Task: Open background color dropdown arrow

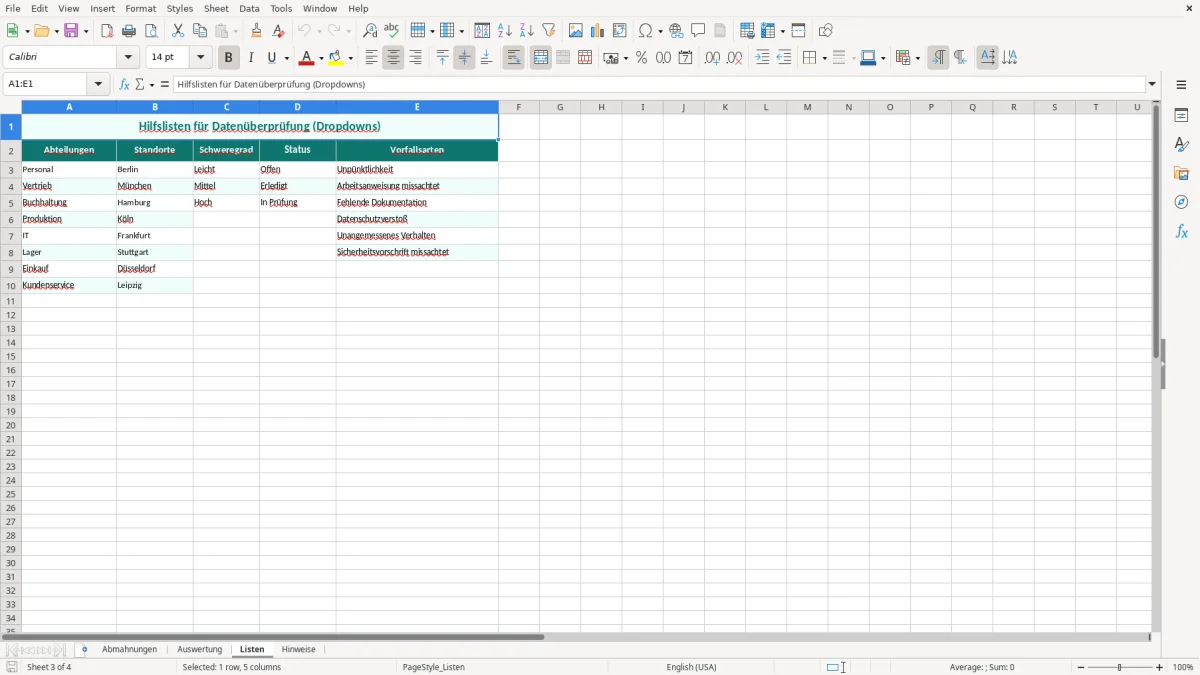Action: tap(350, 58)
